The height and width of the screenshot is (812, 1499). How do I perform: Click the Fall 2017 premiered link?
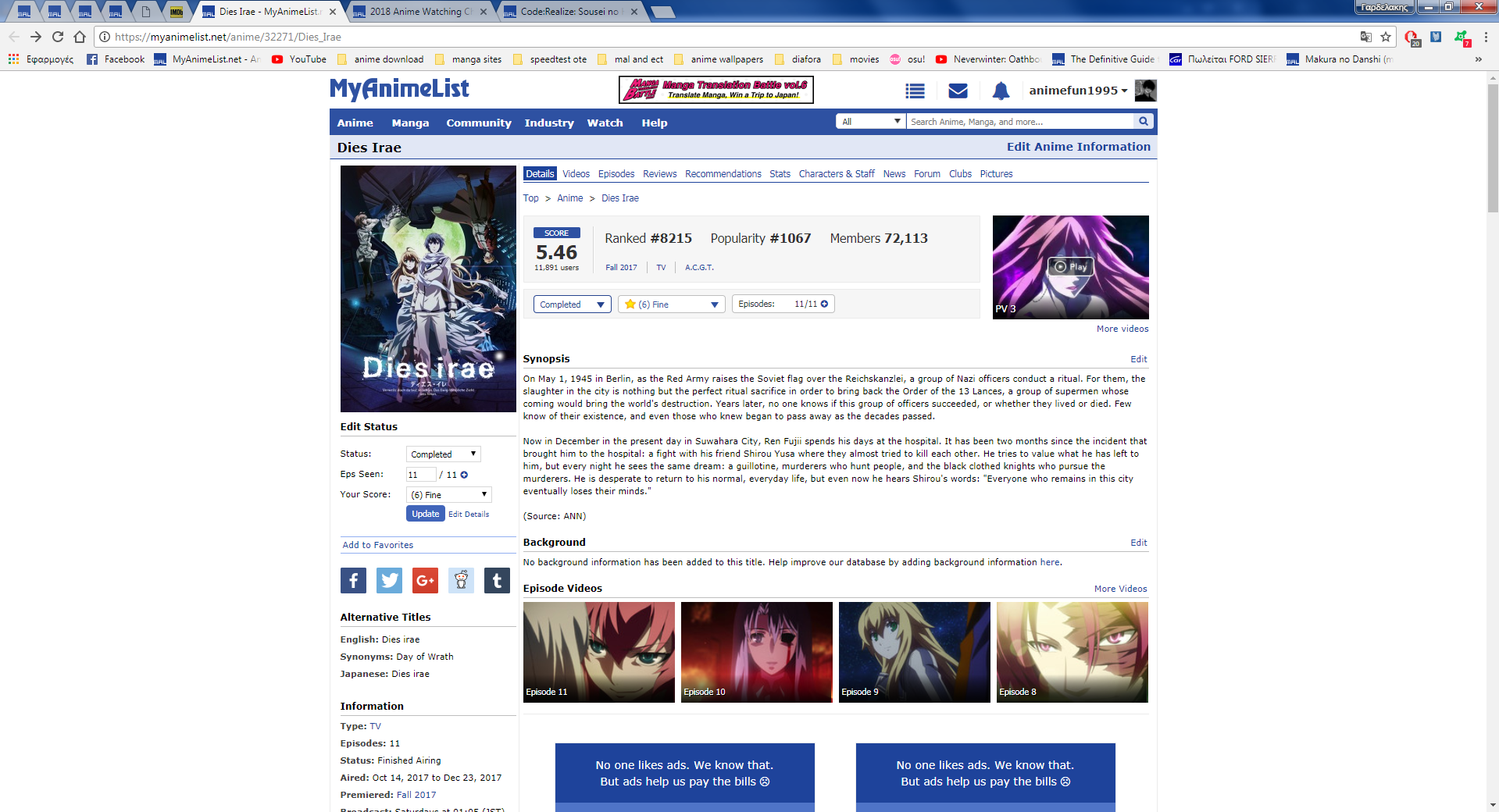416,795
